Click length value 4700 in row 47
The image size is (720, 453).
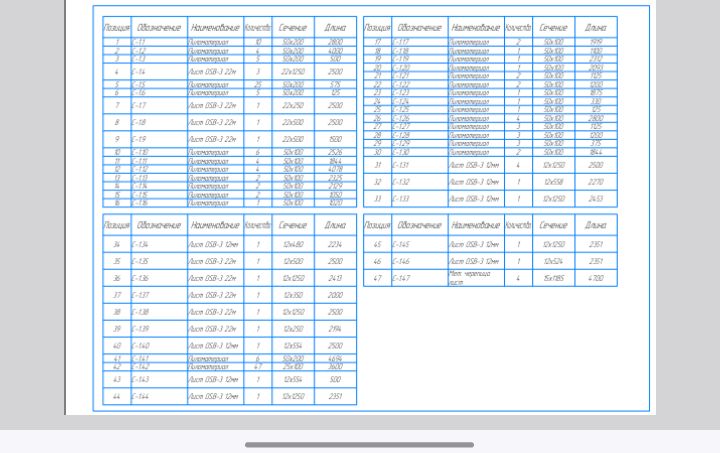[x=596, y=278]
